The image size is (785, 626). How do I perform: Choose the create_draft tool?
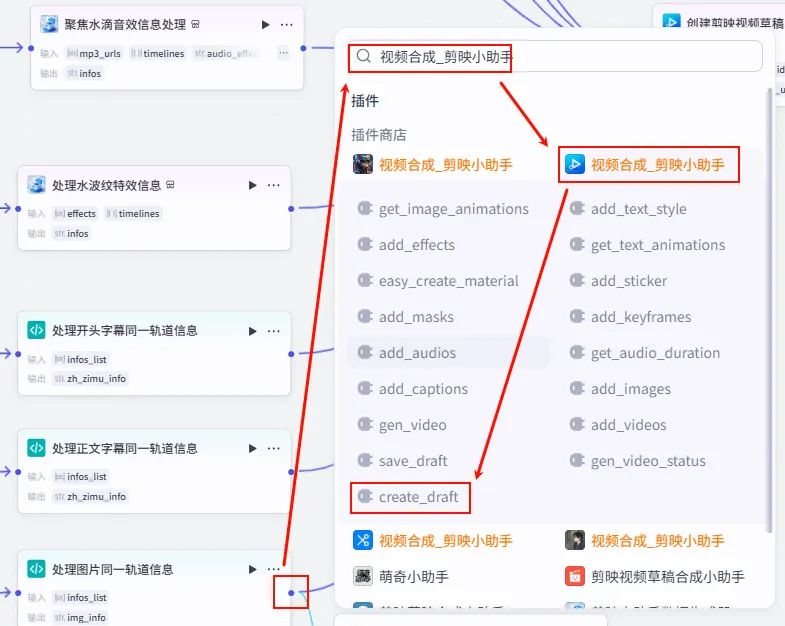pyautogui.click(x=409, y=497)
